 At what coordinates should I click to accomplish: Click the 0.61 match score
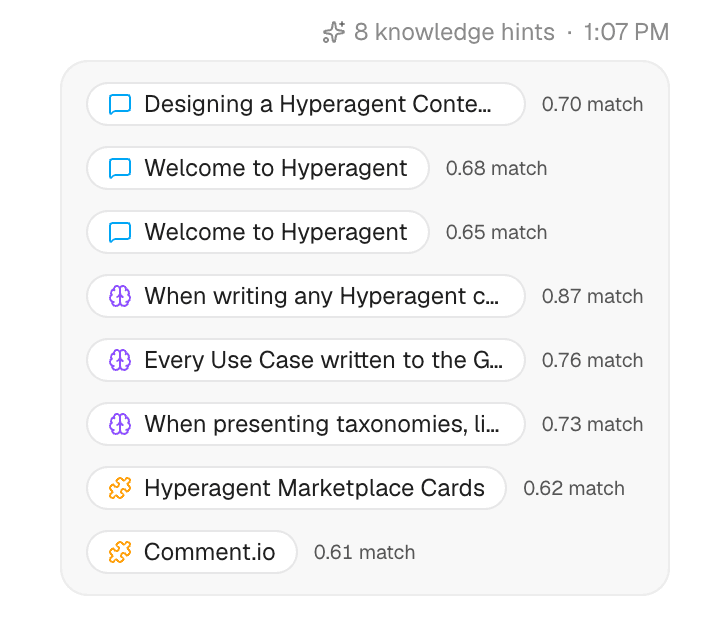pos(364,552)
